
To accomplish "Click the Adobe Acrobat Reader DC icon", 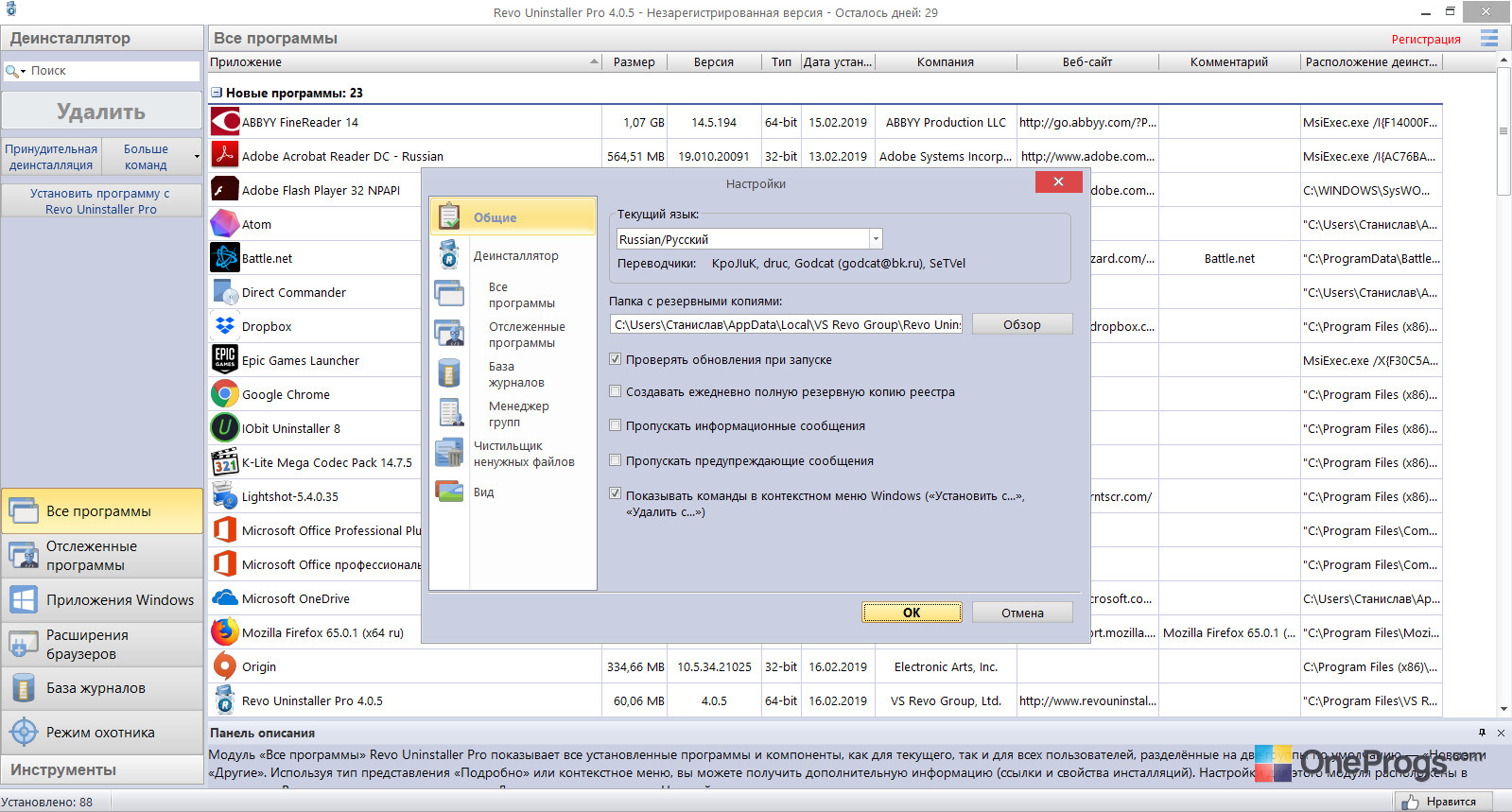I will [x=225, y=156].
